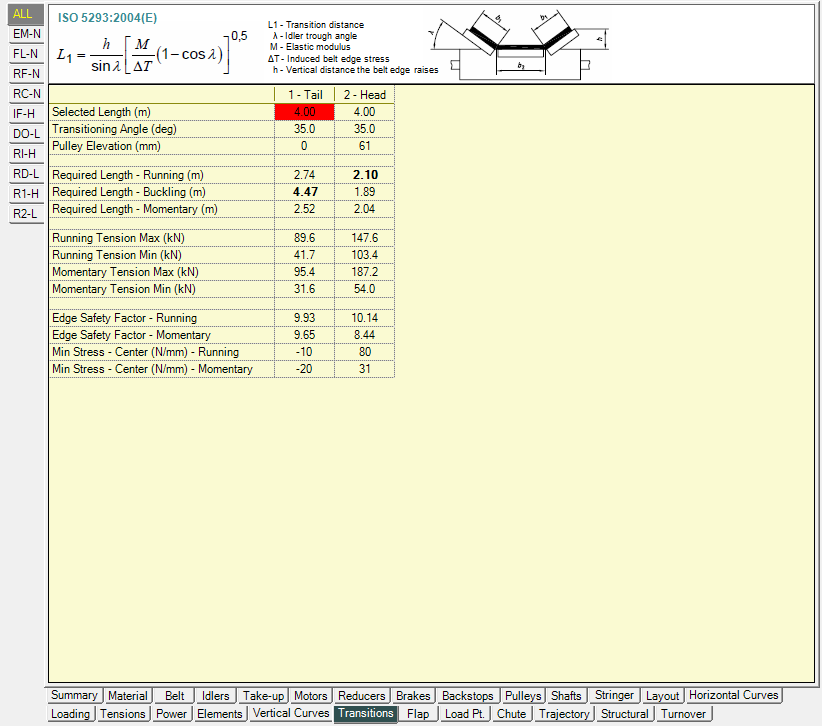The width and height of the screenshot is (822, 726).
Task: Click Transitioning Angle value for Tail
Action: tap(304, 129)
